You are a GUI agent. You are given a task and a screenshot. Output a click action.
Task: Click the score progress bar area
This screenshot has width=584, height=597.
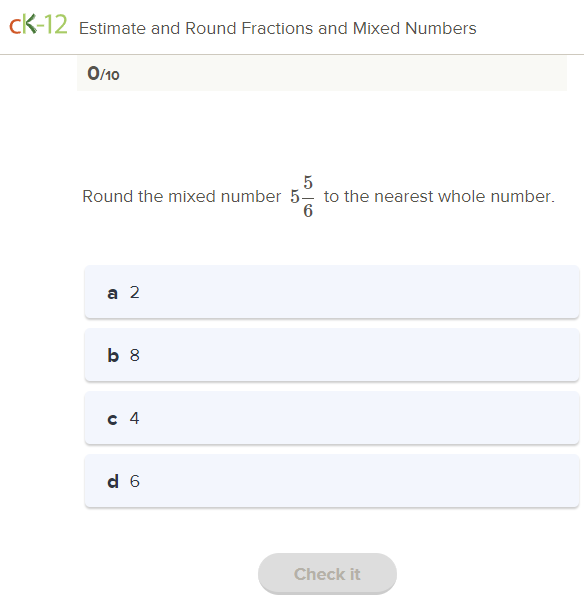(322, 73)
